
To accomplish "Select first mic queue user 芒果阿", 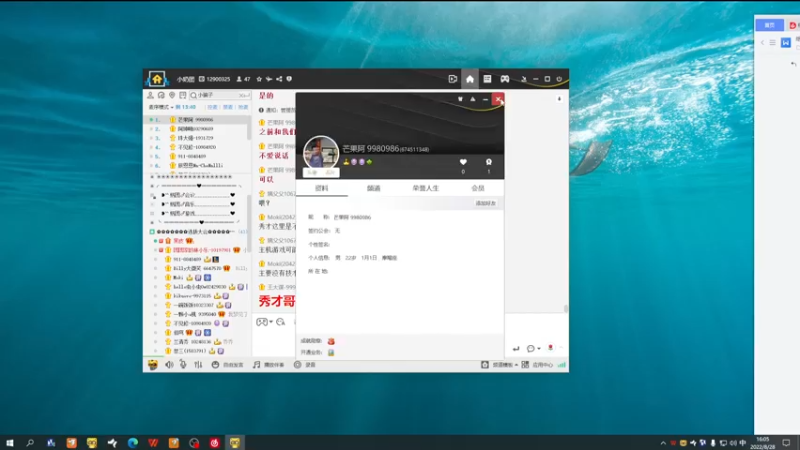I will (x=197, y=119).
